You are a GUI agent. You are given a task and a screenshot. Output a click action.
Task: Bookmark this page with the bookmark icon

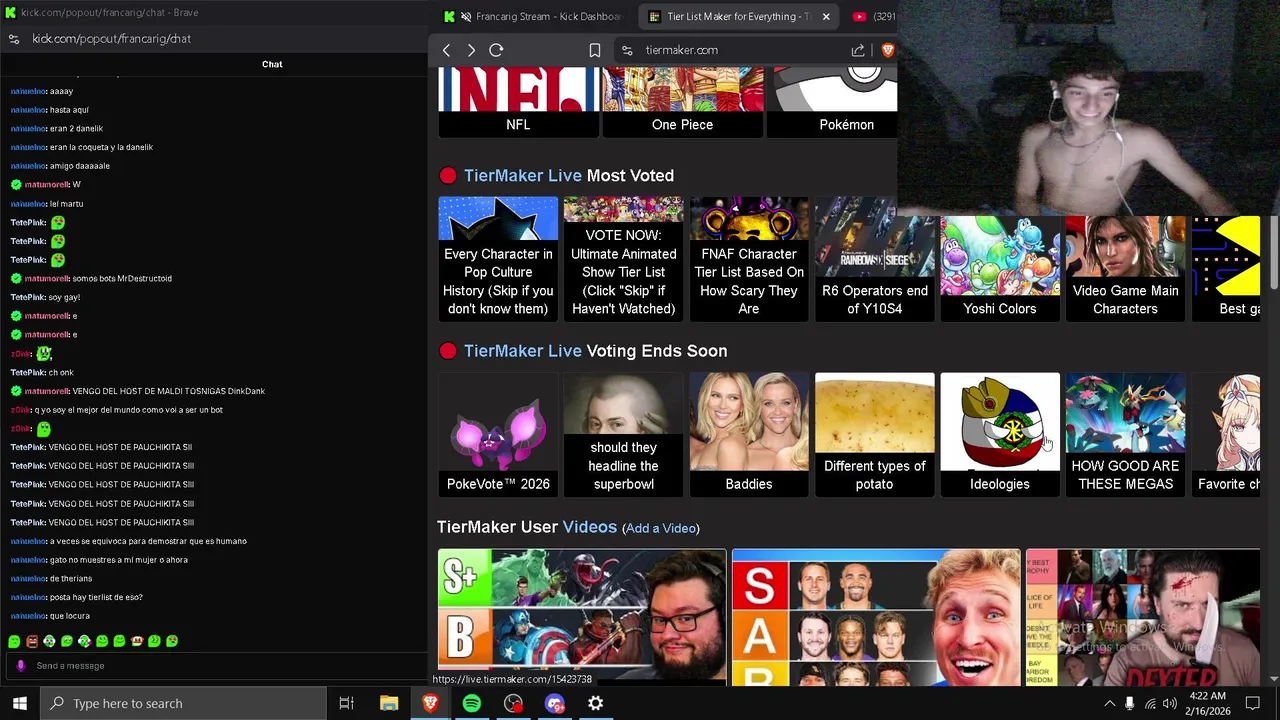coord(595,50)
